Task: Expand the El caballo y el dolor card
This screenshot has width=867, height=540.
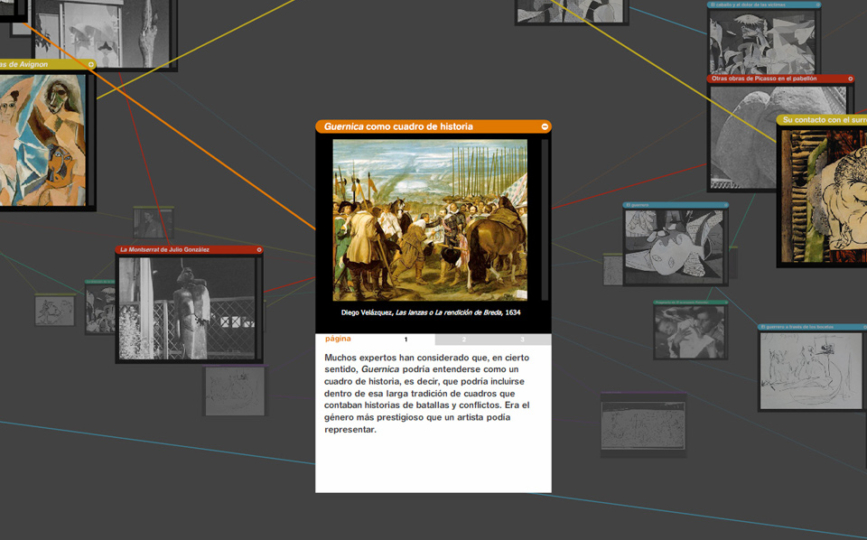Action: point(818,5)
